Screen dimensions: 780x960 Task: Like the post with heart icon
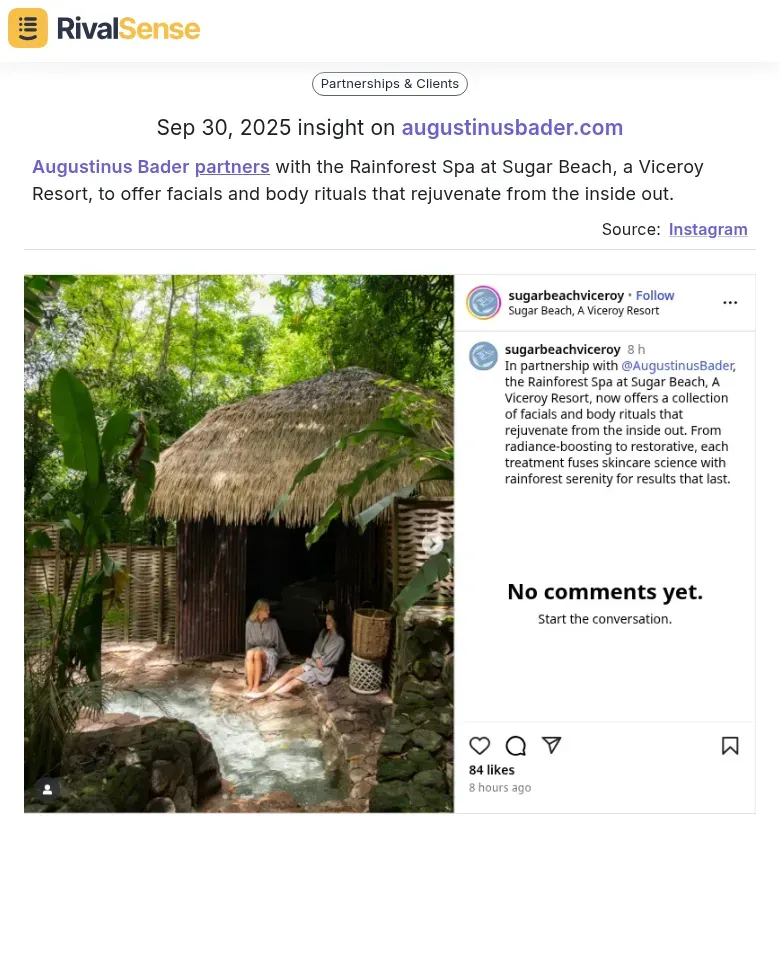(x=480, y=746)
